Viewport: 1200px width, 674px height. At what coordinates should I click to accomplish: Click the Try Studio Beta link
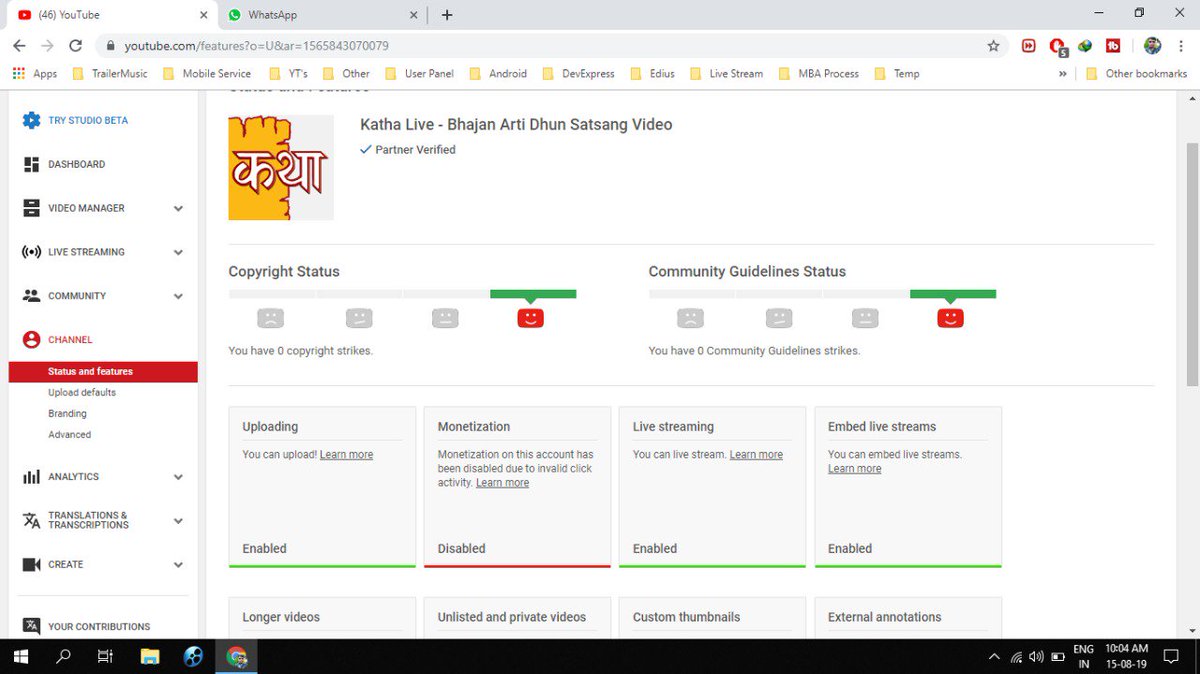88,120
